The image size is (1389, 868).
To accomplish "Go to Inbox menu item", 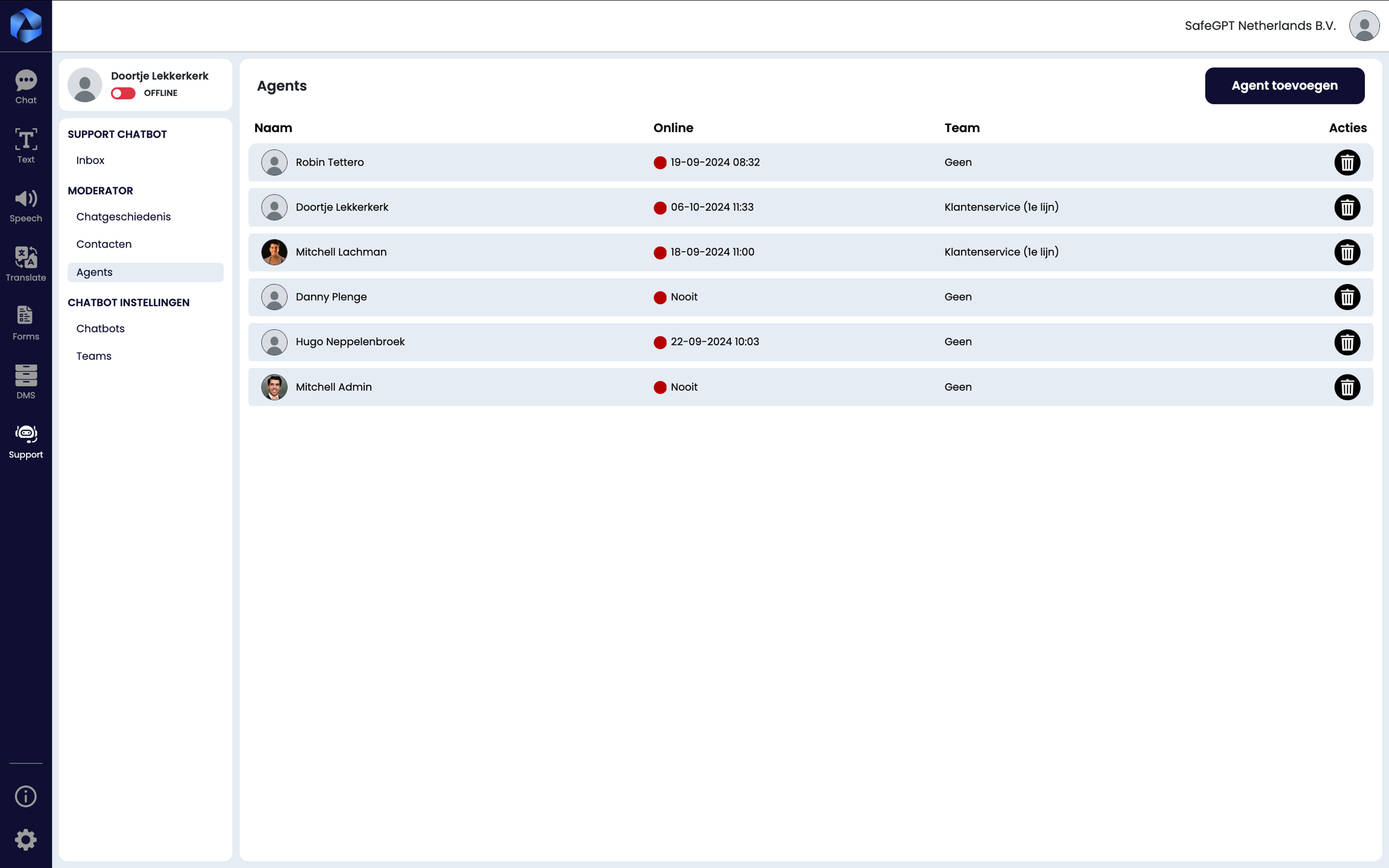I will [90, 160].
